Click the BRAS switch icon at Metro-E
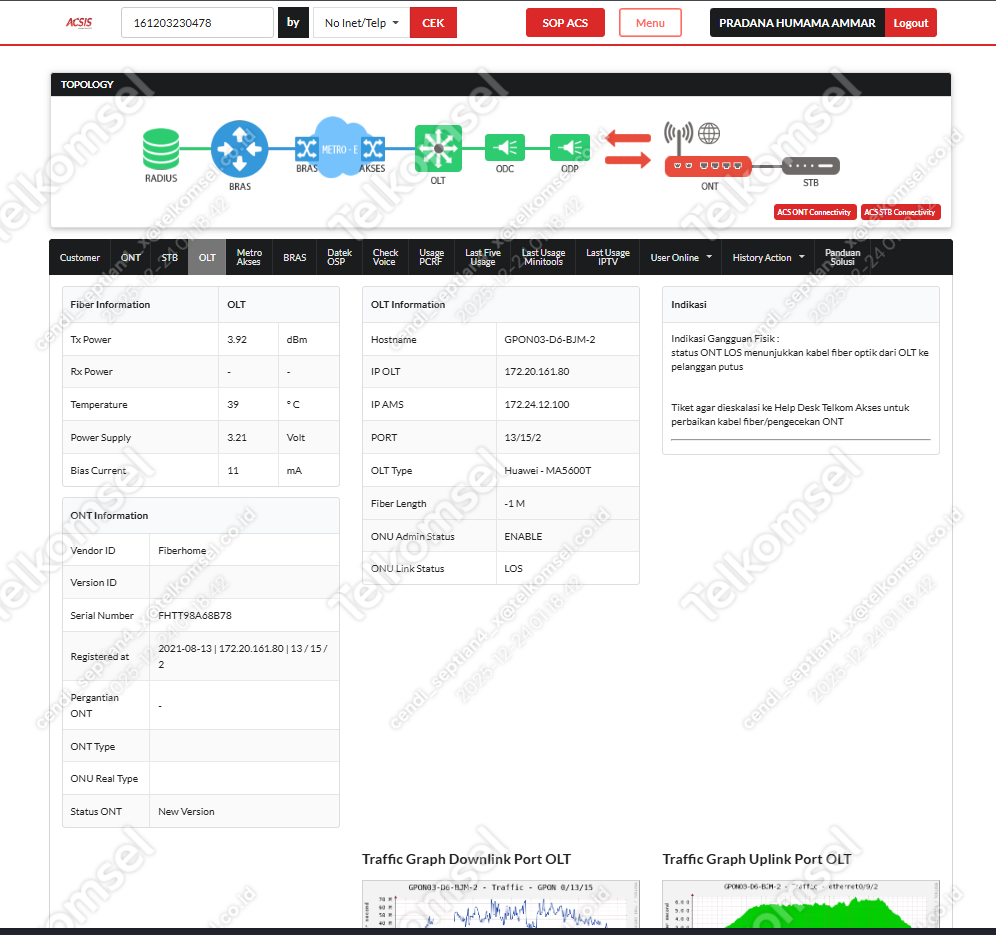The image size is (996, 935). pos(306,149)
